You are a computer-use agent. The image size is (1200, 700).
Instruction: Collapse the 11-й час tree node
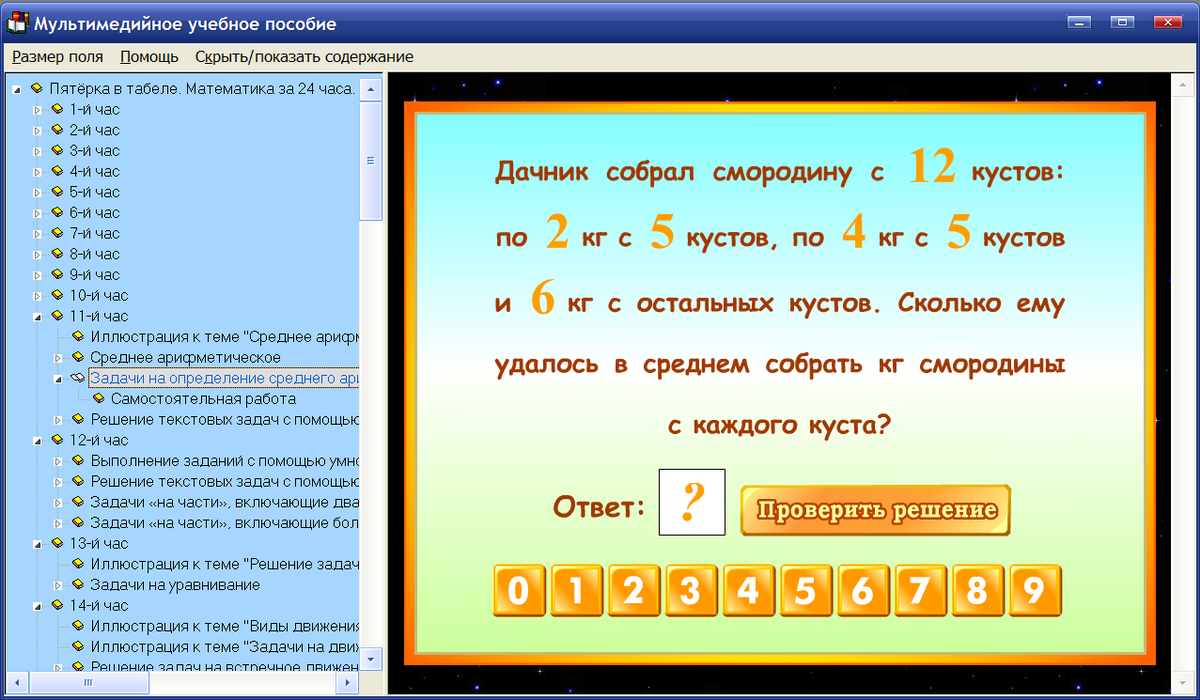tap(38, 316)
